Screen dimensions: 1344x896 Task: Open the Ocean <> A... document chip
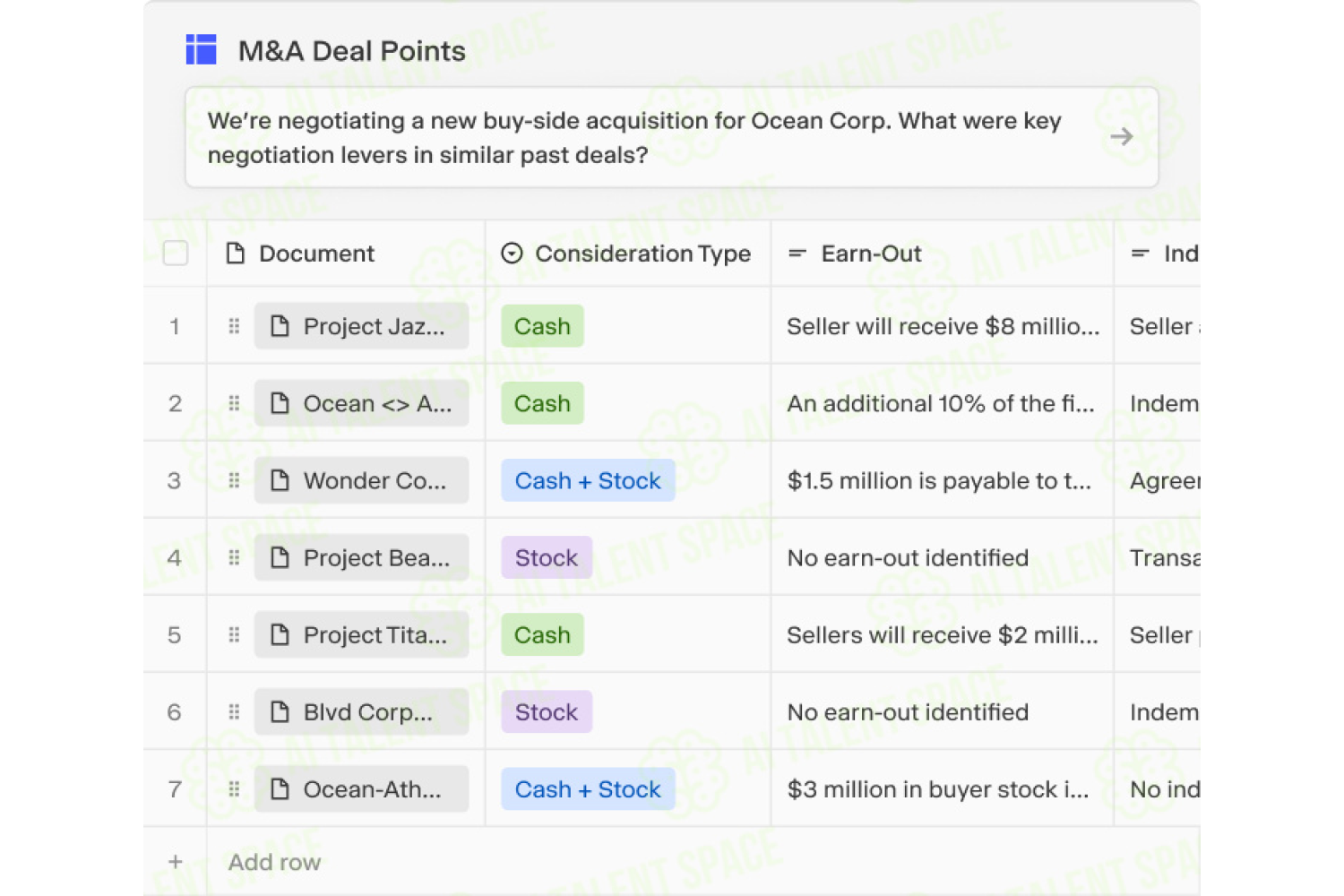coord(361,403)
